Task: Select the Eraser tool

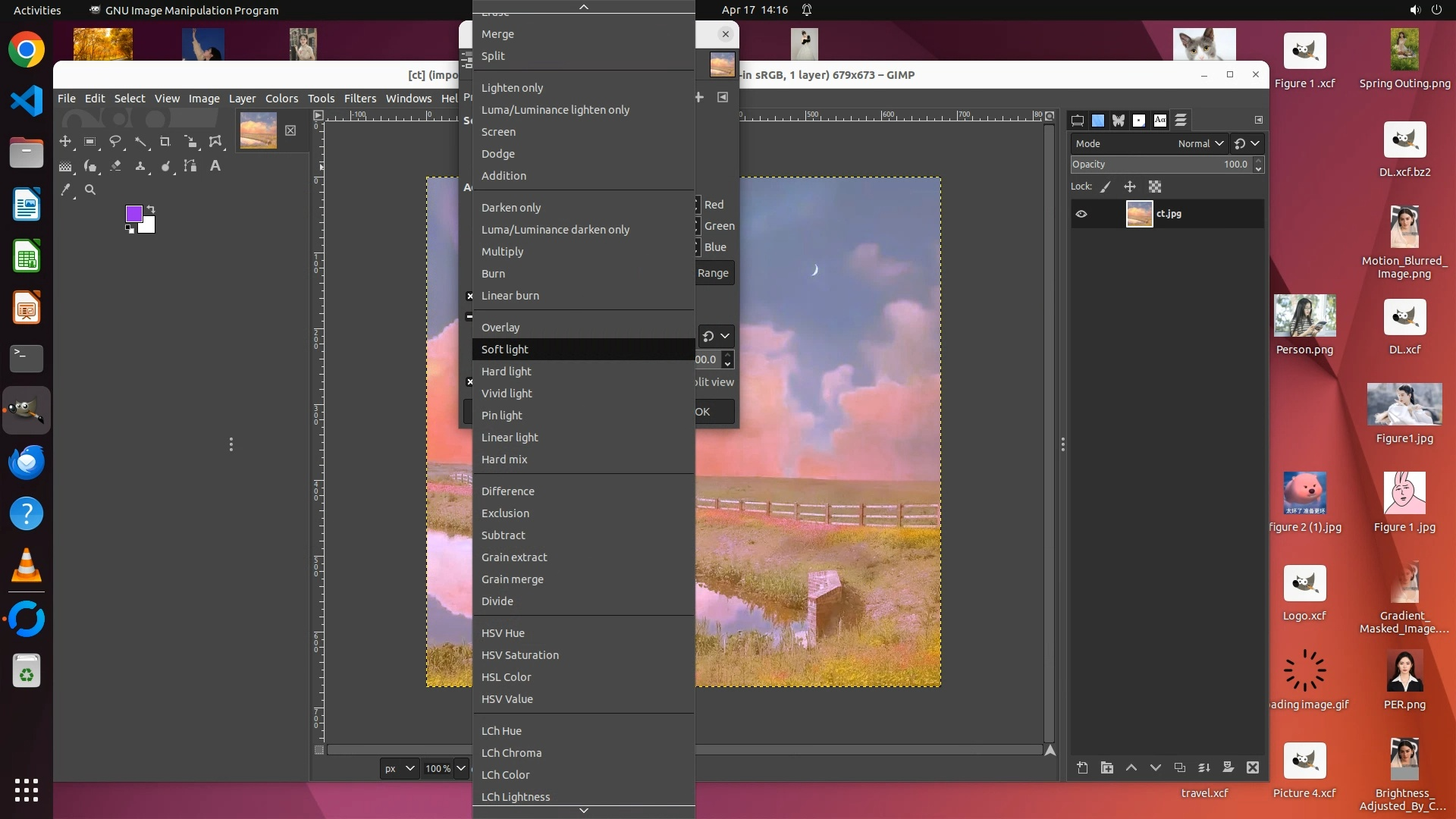Action: [115, 166]
